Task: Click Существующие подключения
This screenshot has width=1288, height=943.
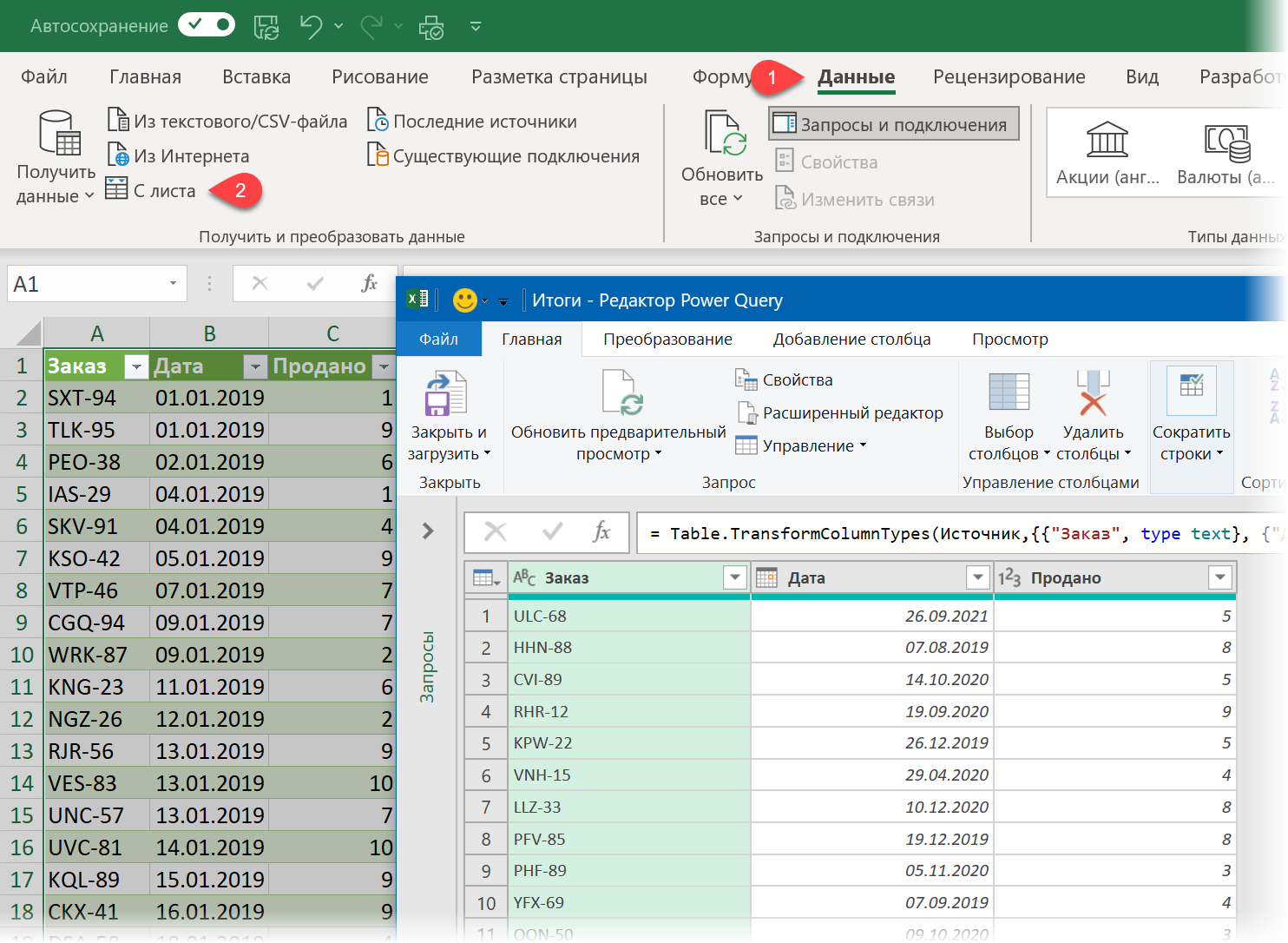Action: (x=503, y=155)
